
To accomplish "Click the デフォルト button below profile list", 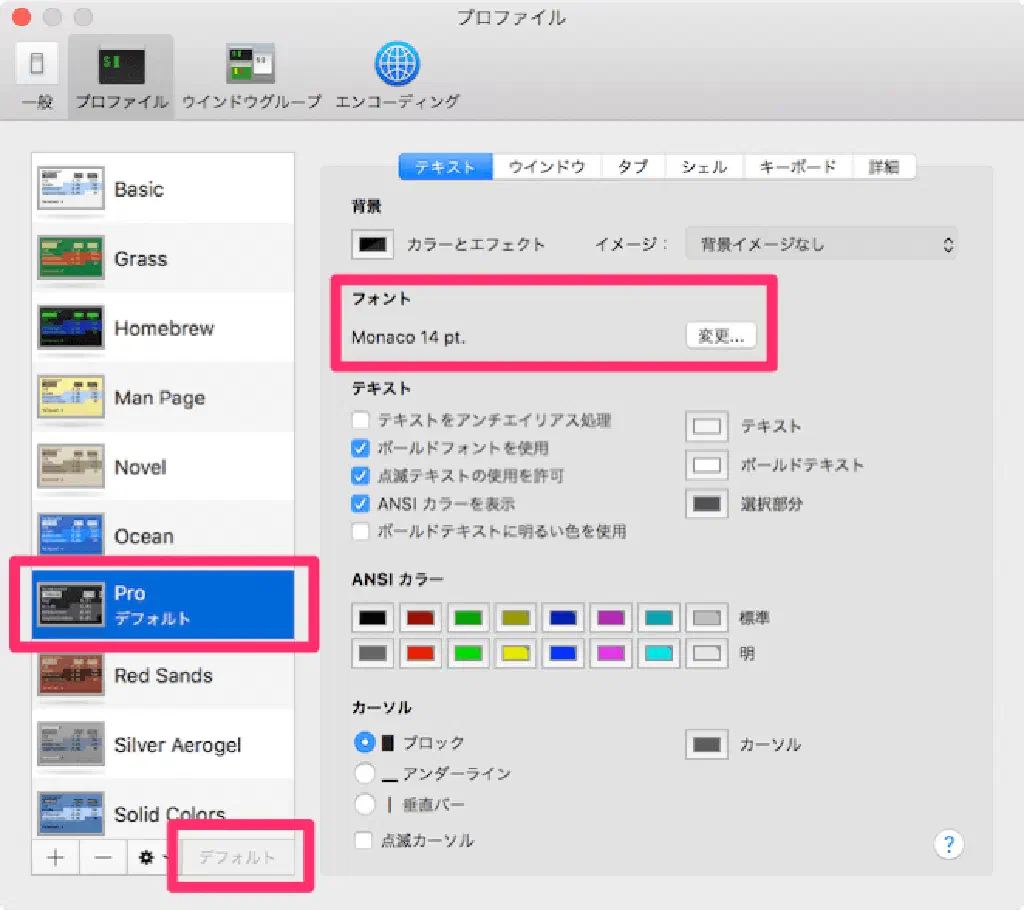I will coord(237,858).
